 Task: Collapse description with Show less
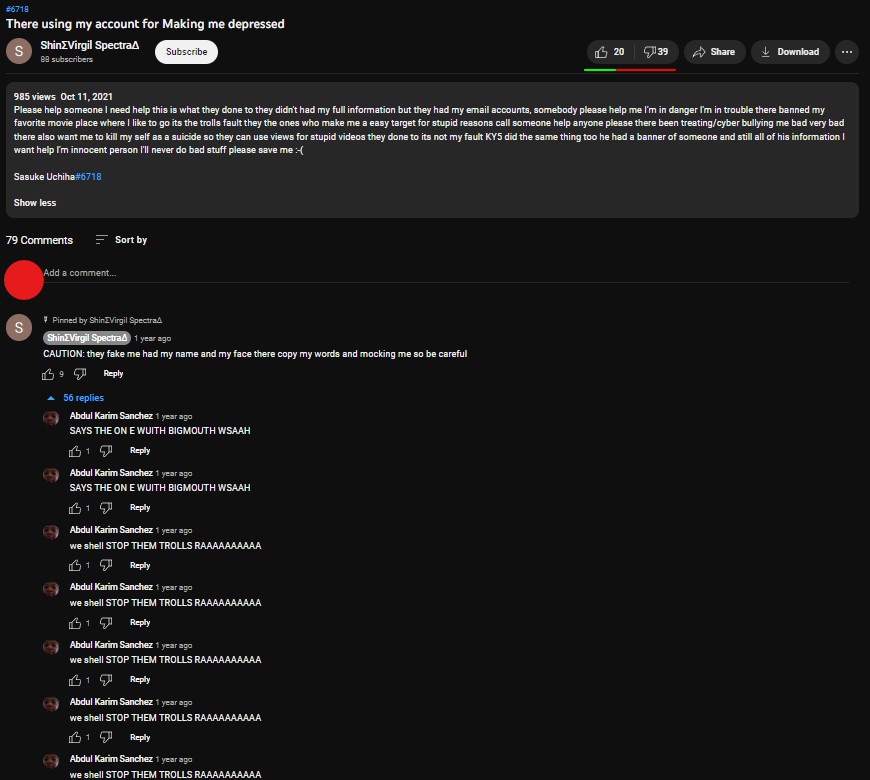(35, 203)
